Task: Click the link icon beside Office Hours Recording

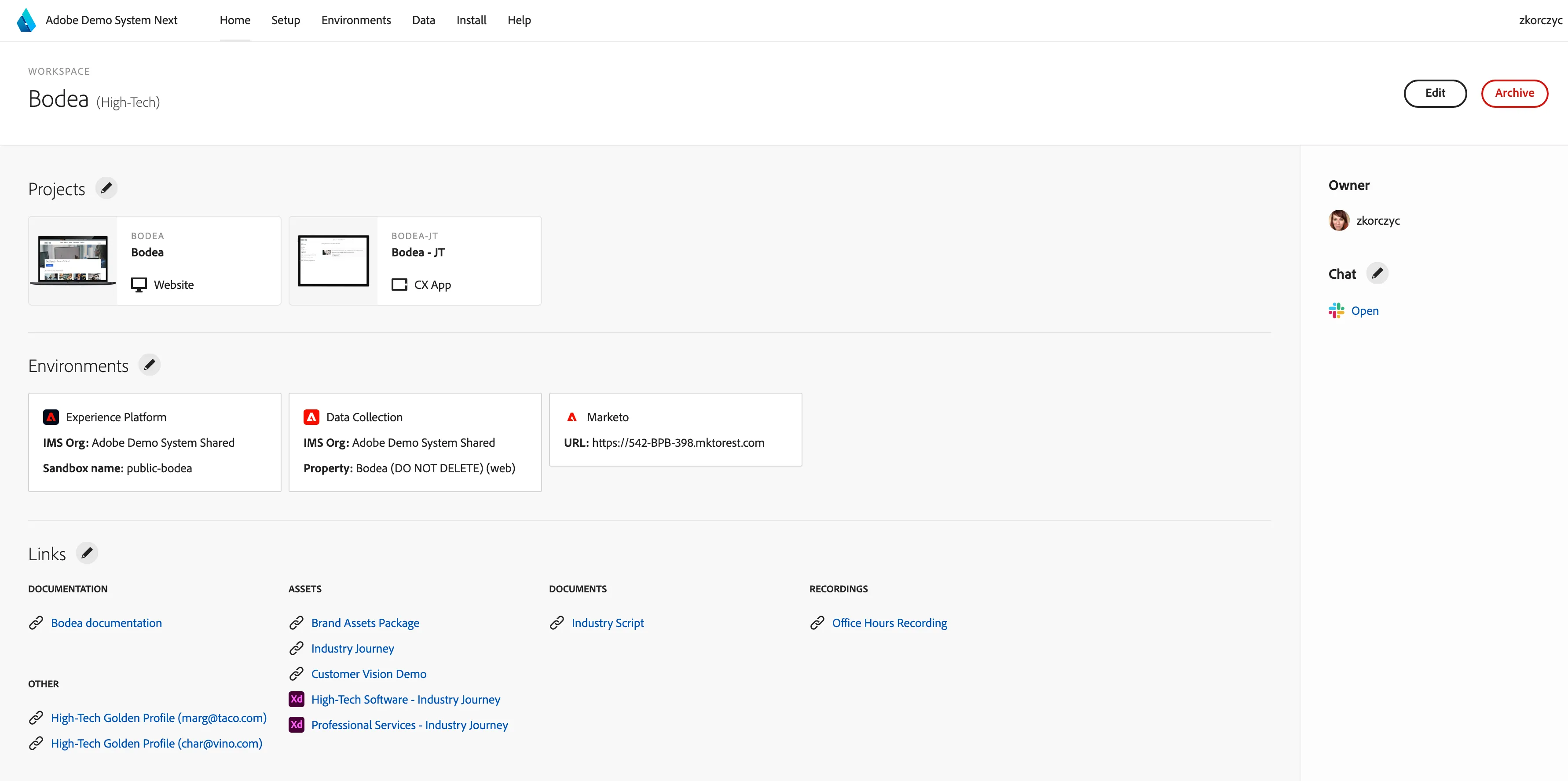Action: pos(817,623)
